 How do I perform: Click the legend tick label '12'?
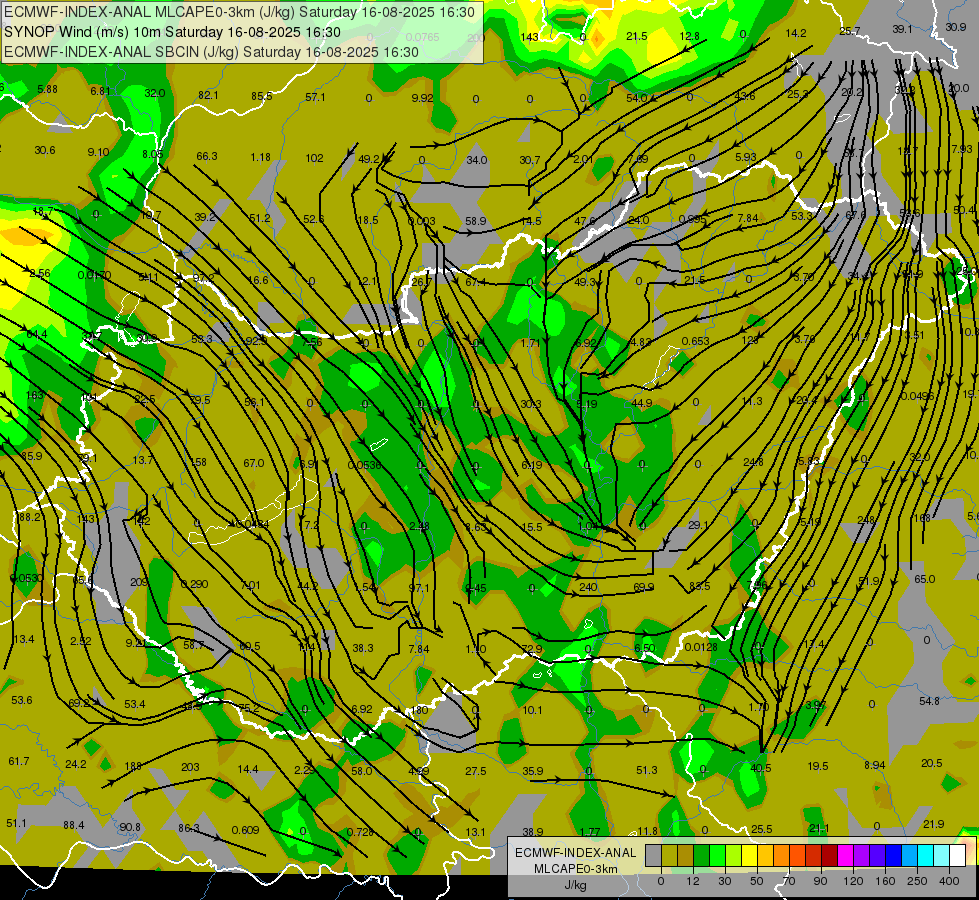click(x=693, y=881)
